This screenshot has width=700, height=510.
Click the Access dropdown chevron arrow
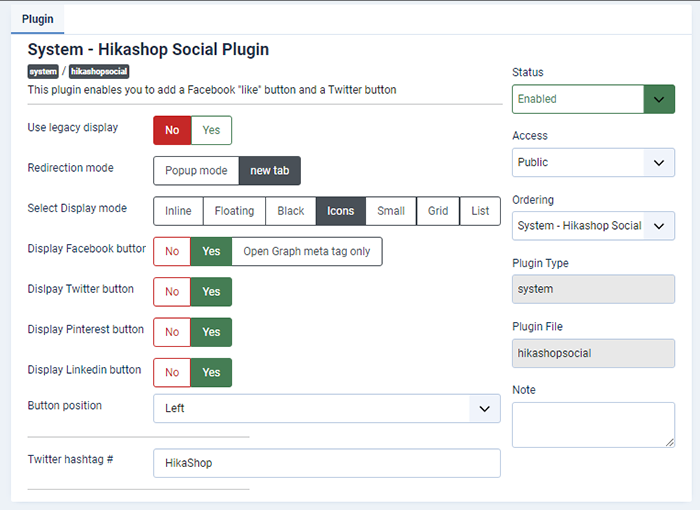659,163
